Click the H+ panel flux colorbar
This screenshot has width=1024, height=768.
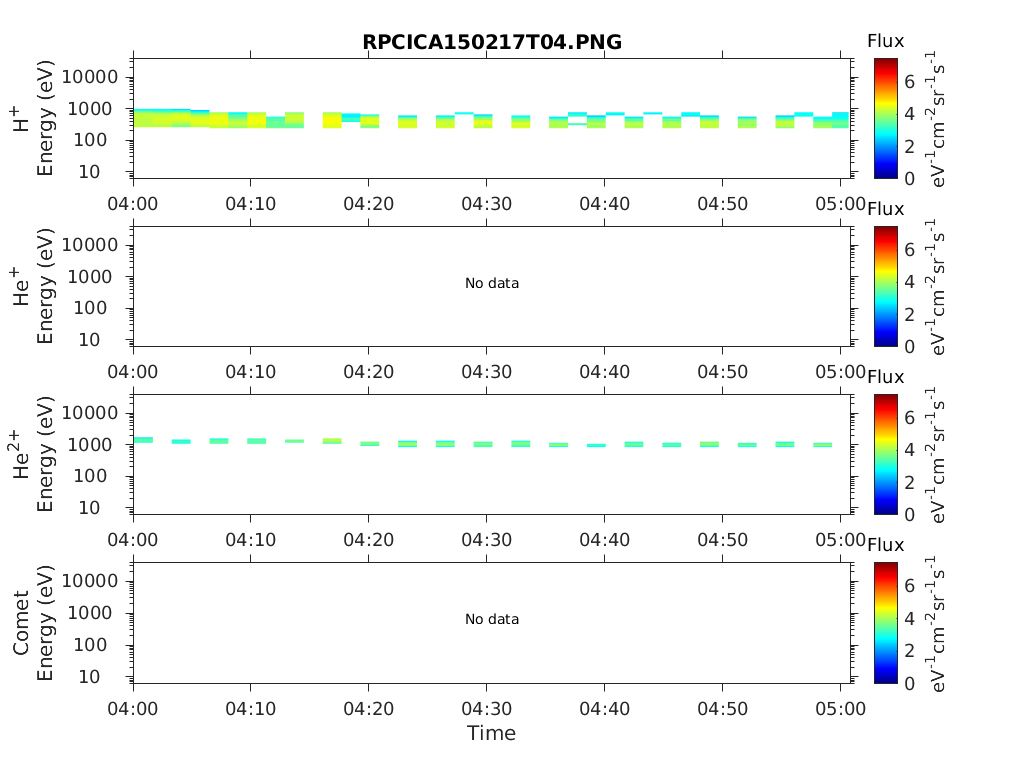886,118
